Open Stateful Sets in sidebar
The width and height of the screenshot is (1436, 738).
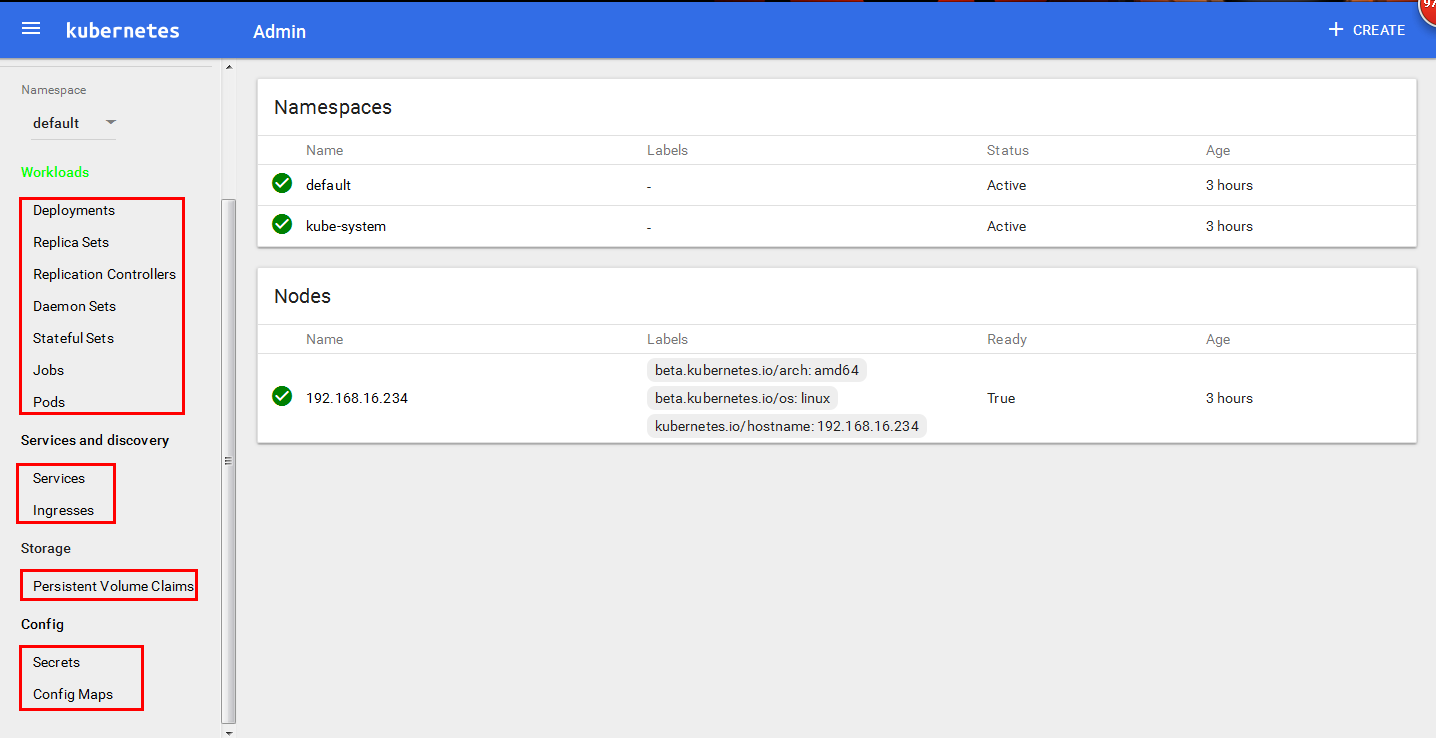click(73, 338)
